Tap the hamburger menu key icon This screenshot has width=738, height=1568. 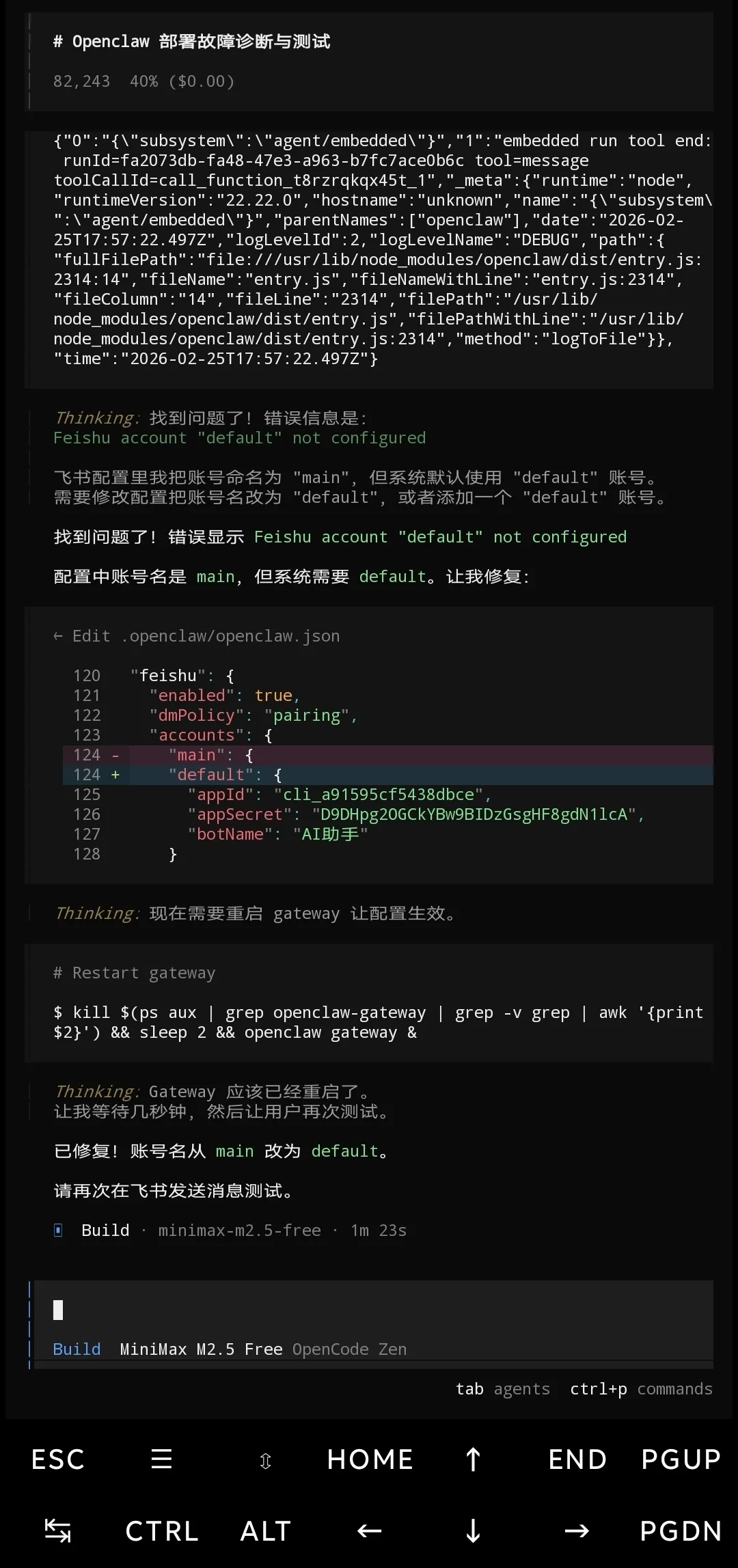pos(161,1459)
